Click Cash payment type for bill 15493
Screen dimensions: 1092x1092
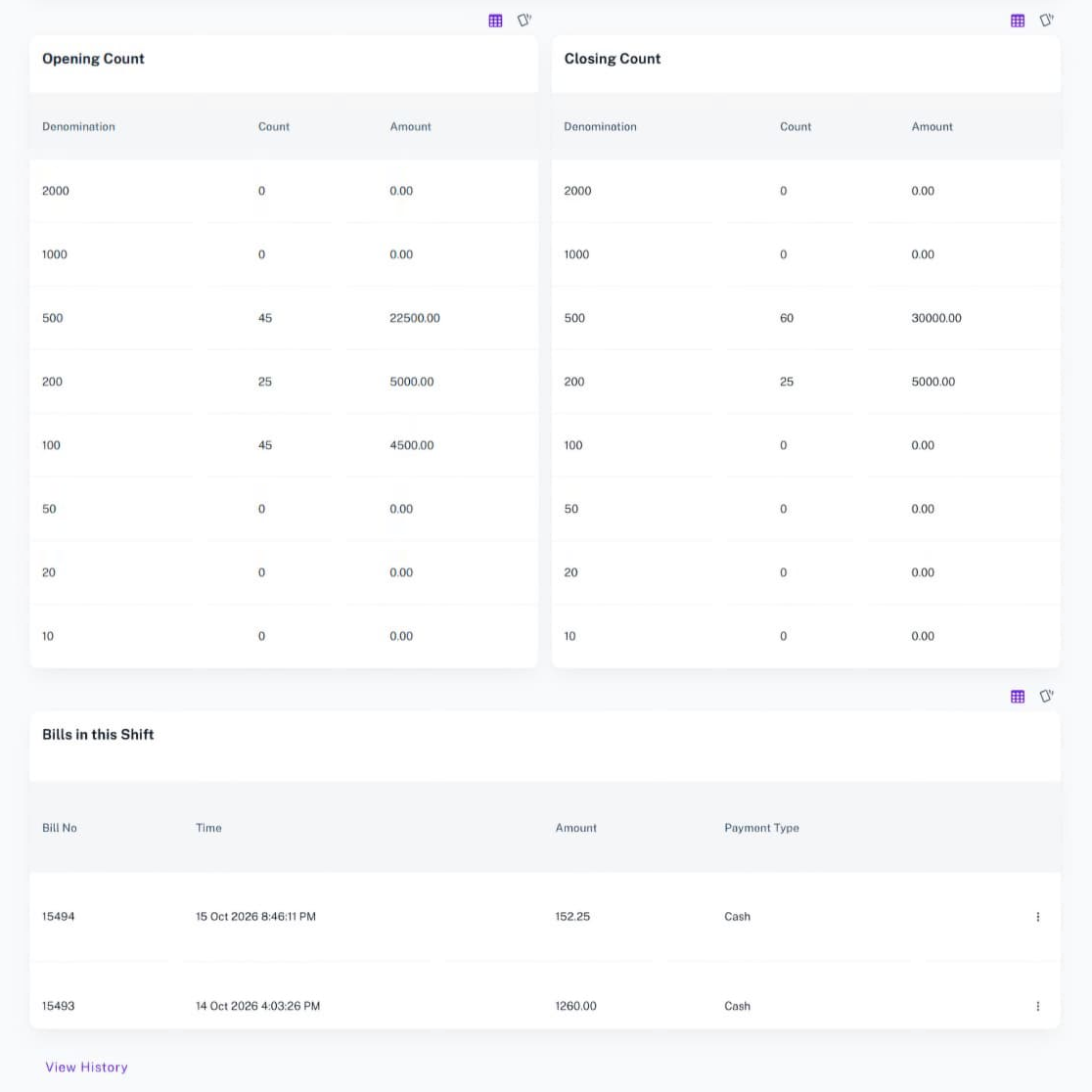737,1006
